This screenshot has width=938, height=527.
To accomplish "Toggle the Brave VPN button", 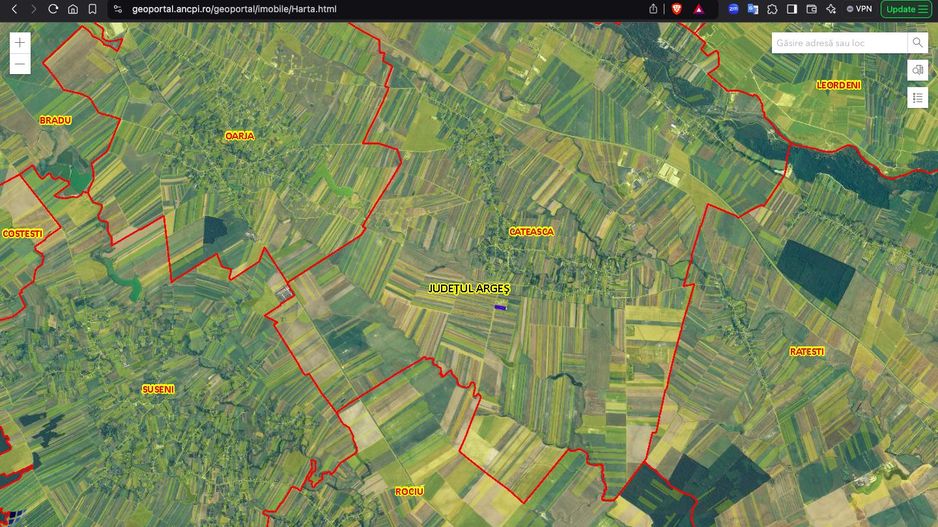I will pyautogui.click(x=859, y=9).
